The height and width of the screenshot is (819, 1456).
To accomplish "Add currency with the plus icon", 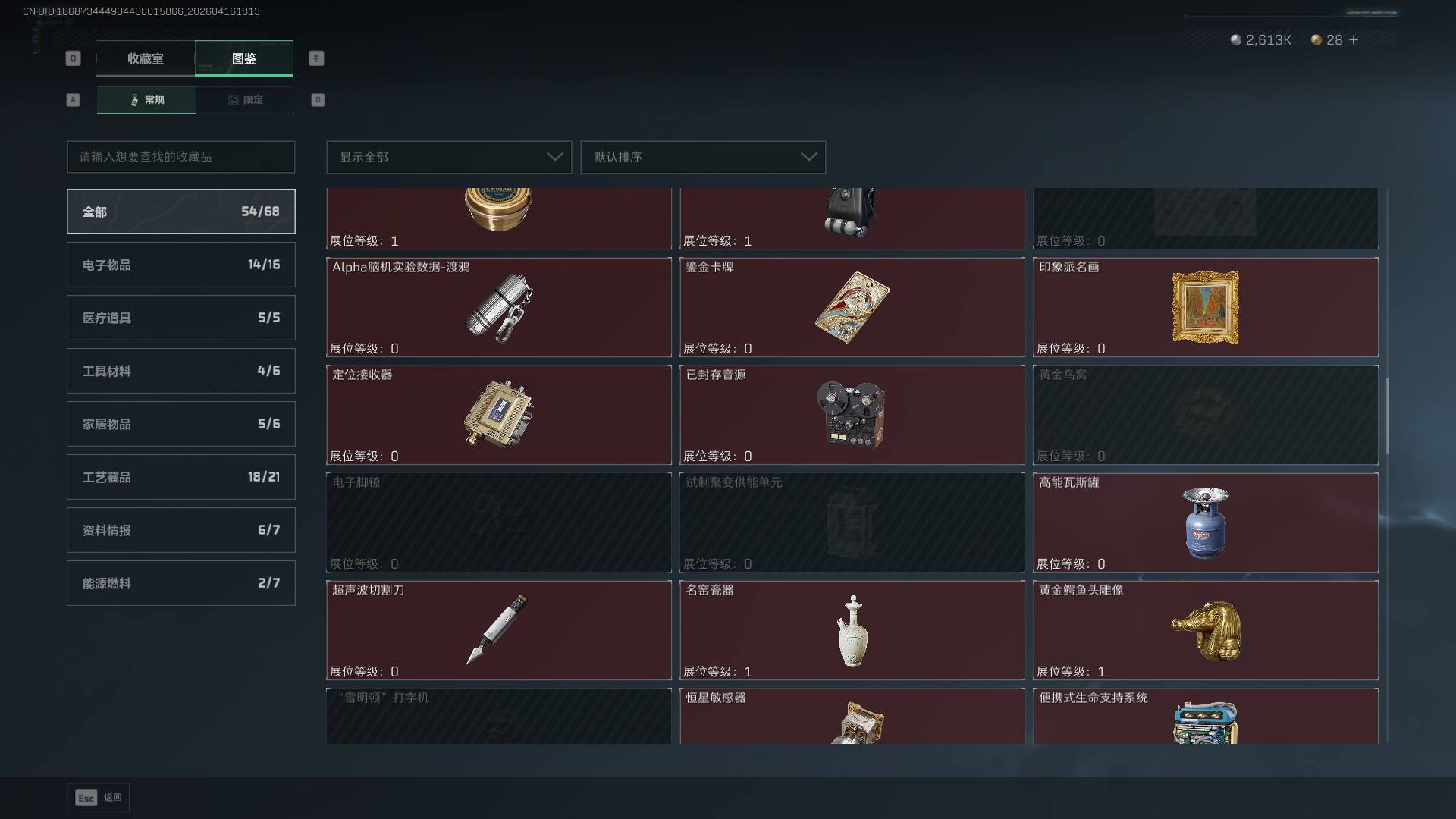I will 1354,39.
